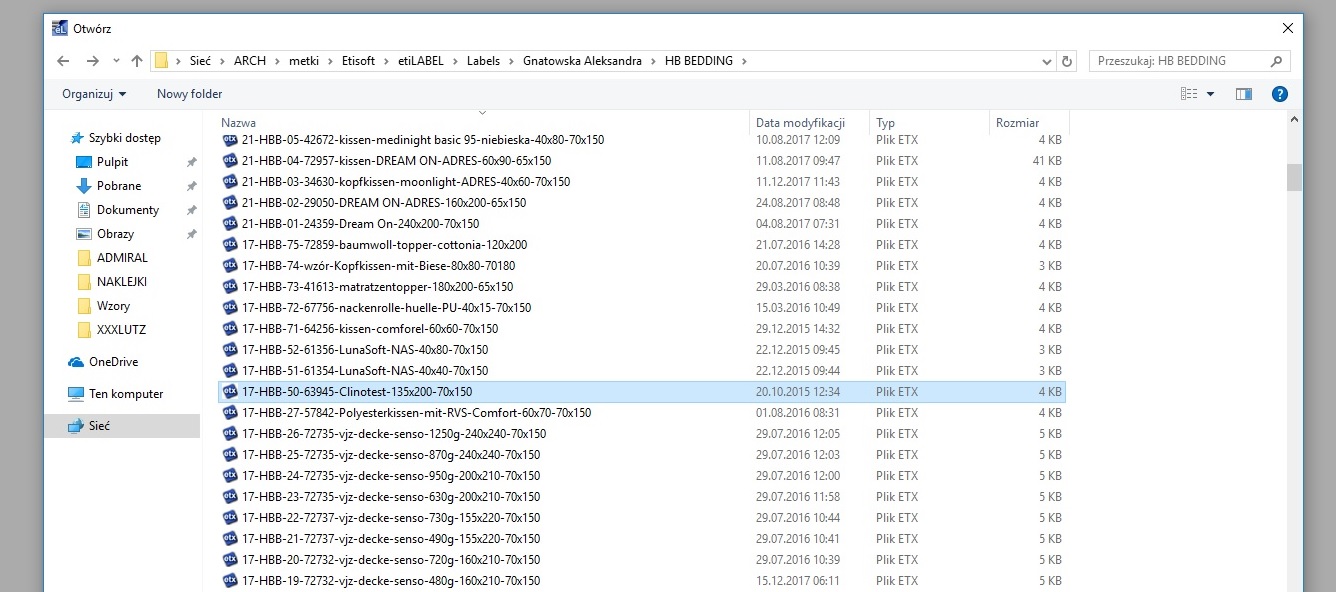The image size is (1336, 592).
Task: Click pin icon next to Dokumenty
Action: point(191,210)
